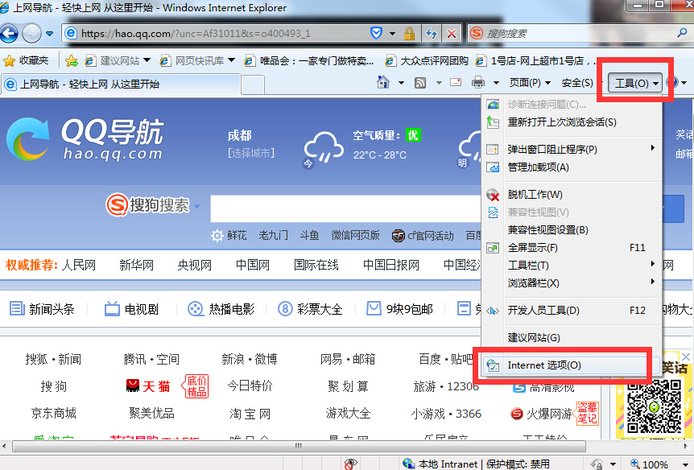Click today's rain cloud weather icon

(x=324, y=147)
